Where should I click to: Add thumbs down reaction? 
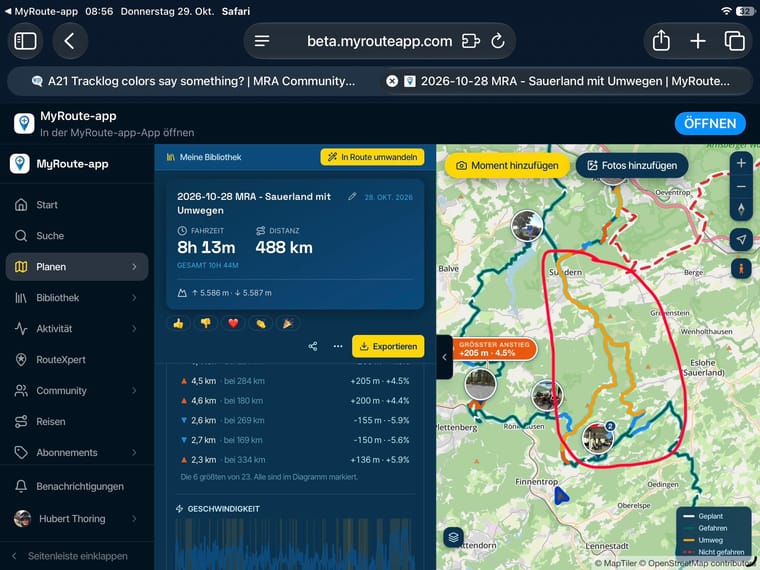point(206,323)
